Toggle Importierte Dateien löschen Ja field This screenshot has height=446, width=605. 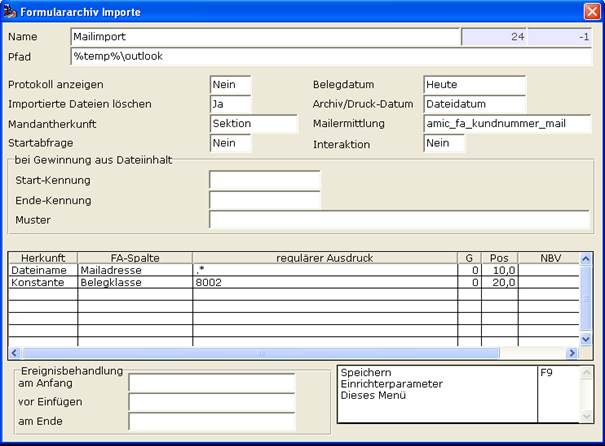coord(231,104)
